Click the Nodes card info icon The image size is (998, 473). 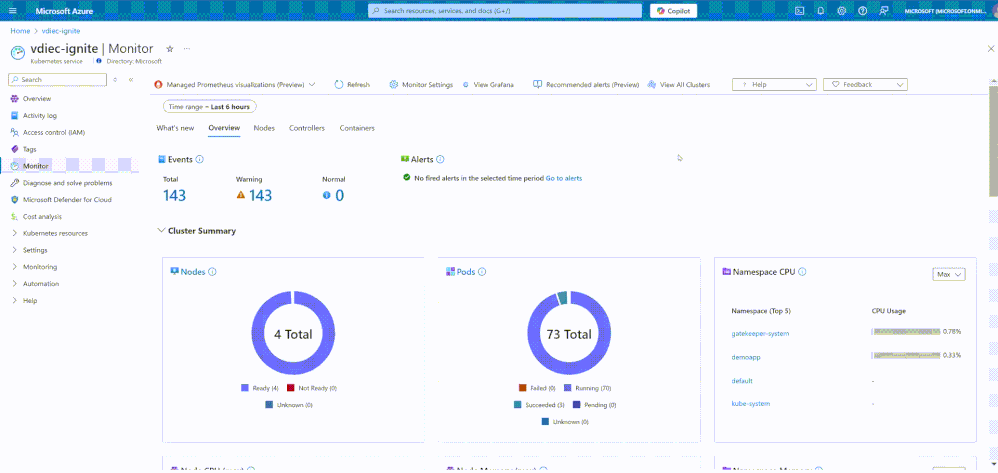point(213,272)
